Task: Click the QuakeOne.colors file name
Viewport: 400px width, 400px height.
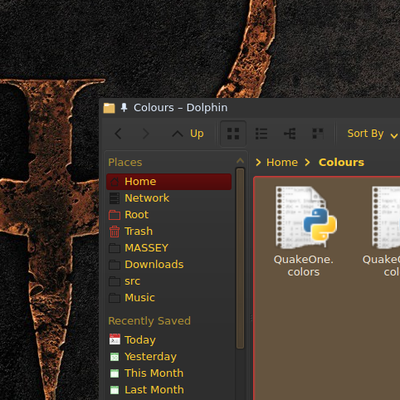Action: 304,266
